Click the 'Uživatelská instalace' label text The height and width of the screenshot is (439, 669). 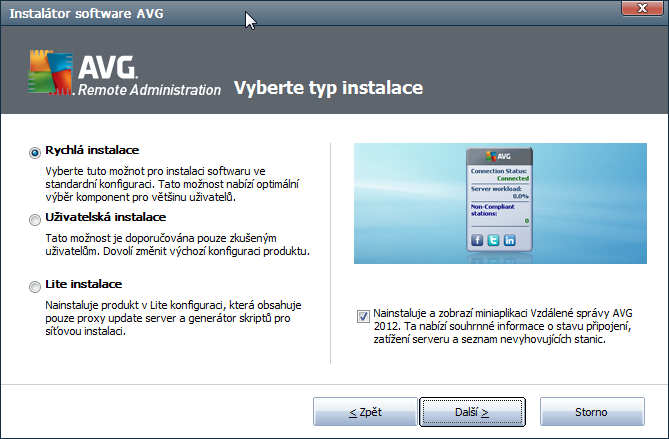(105, 217)
